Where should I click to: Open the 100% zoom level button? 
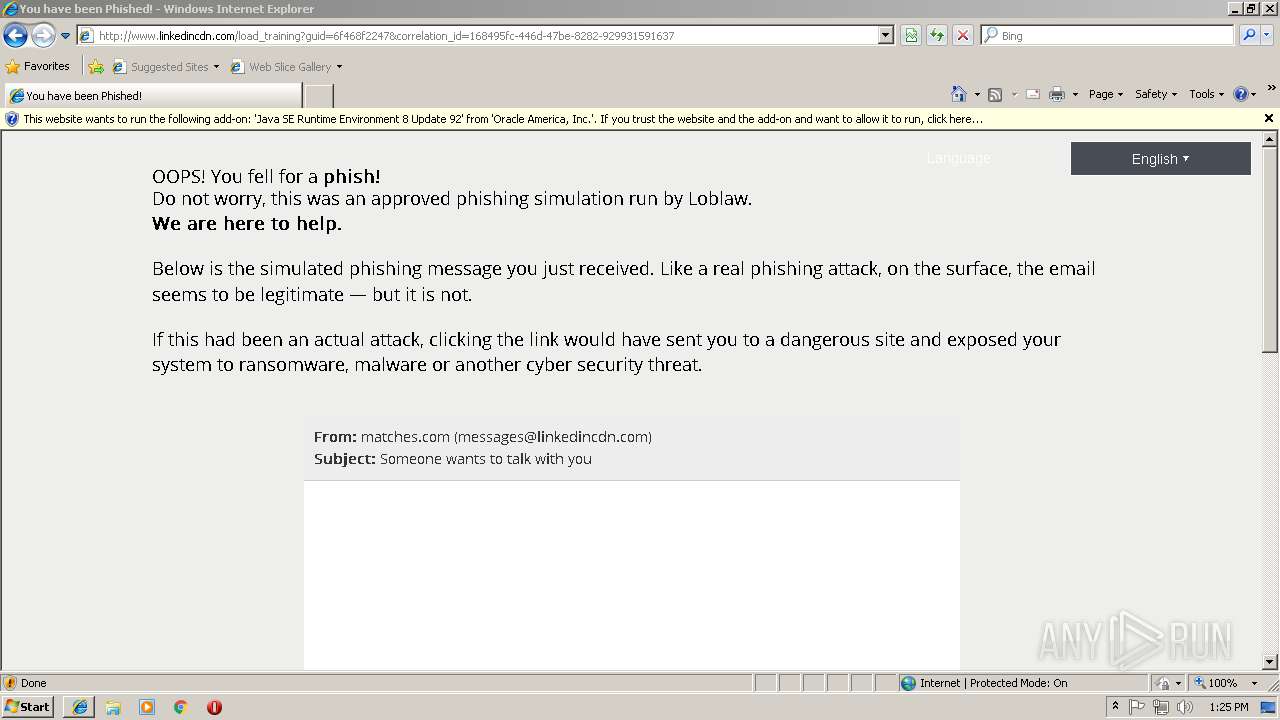pos(1216,683)
